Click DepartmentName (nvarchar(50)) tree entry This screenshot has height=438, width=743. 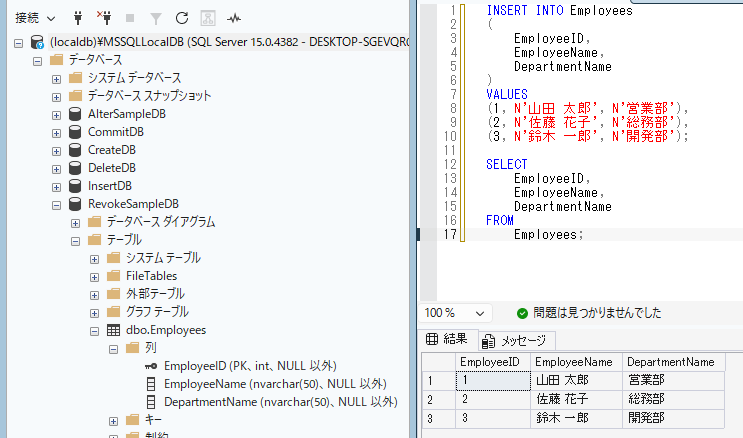tap(281, 402)
